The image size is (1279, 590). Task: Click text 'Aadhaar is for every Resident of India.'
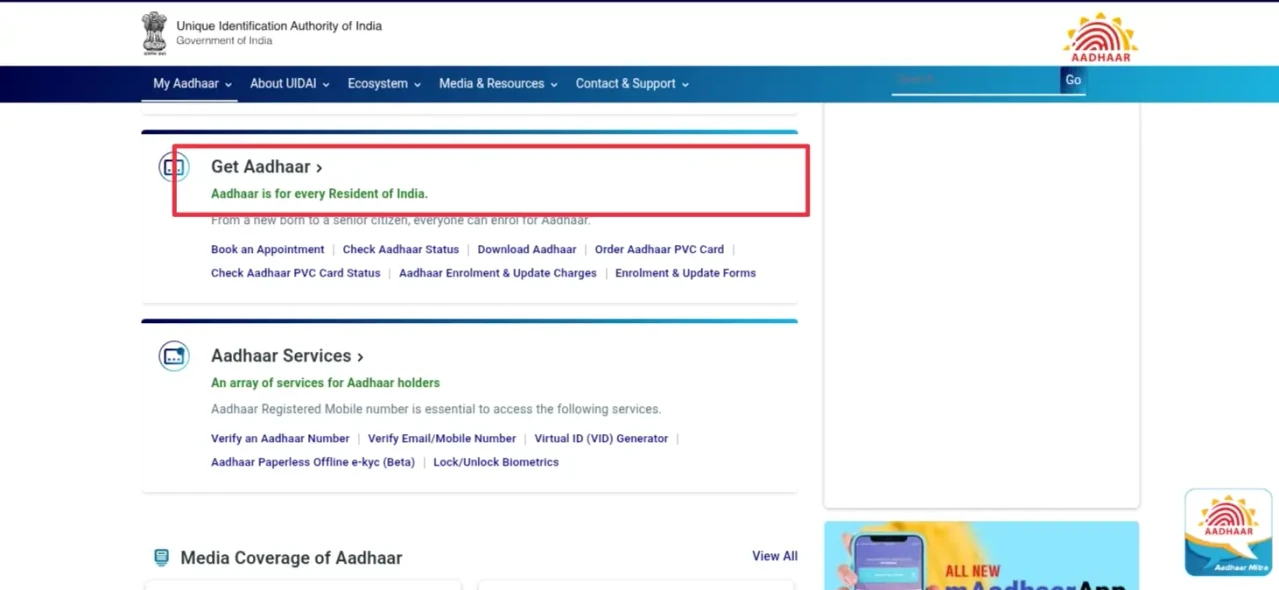(x=319, y=194)
